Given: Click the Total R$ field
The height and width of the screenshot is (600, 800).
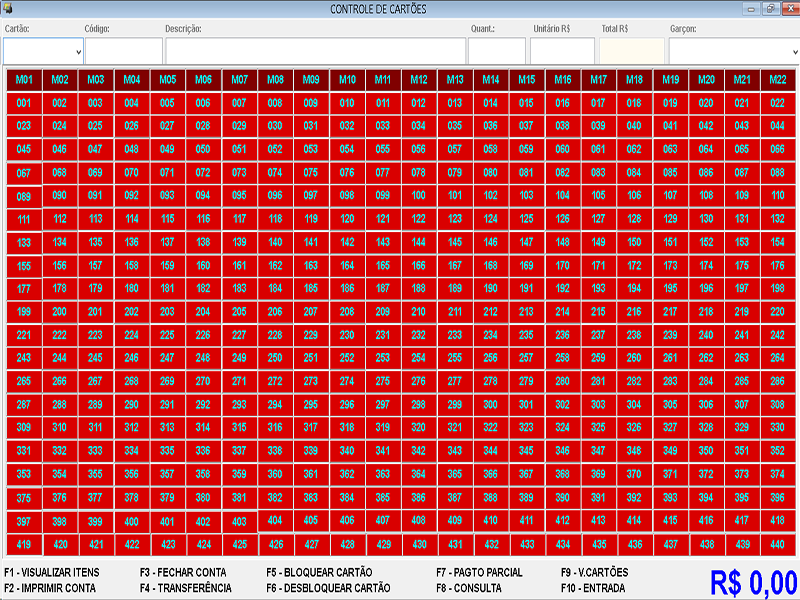Looking at the screenshot, I should tap(632, 52).
